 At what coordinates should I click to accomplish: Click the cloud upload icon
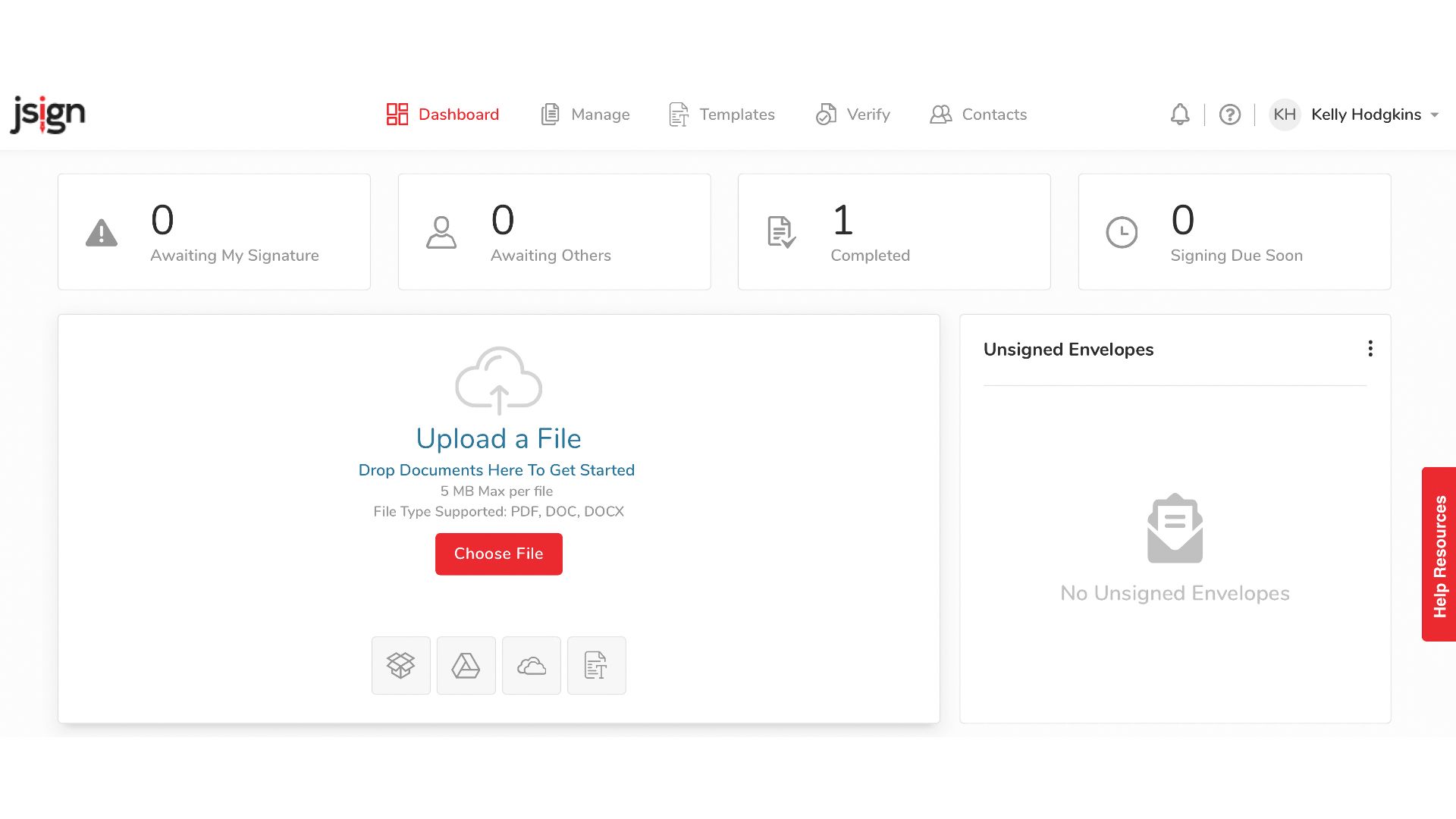[498, 380]
